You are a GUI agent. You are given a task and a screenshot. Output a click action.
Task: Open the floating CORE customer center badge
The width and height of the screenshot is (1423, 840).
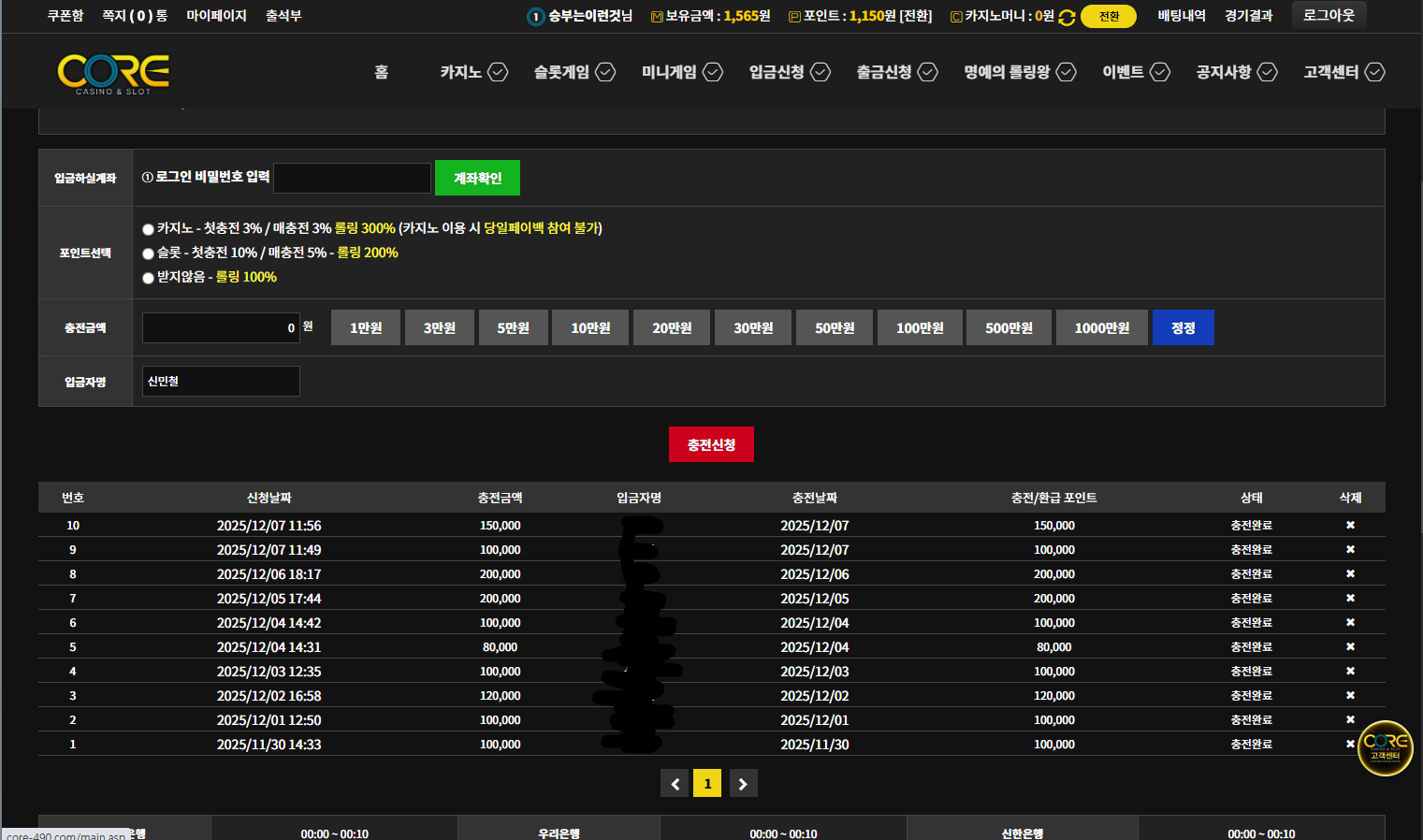pos(1385,747)
